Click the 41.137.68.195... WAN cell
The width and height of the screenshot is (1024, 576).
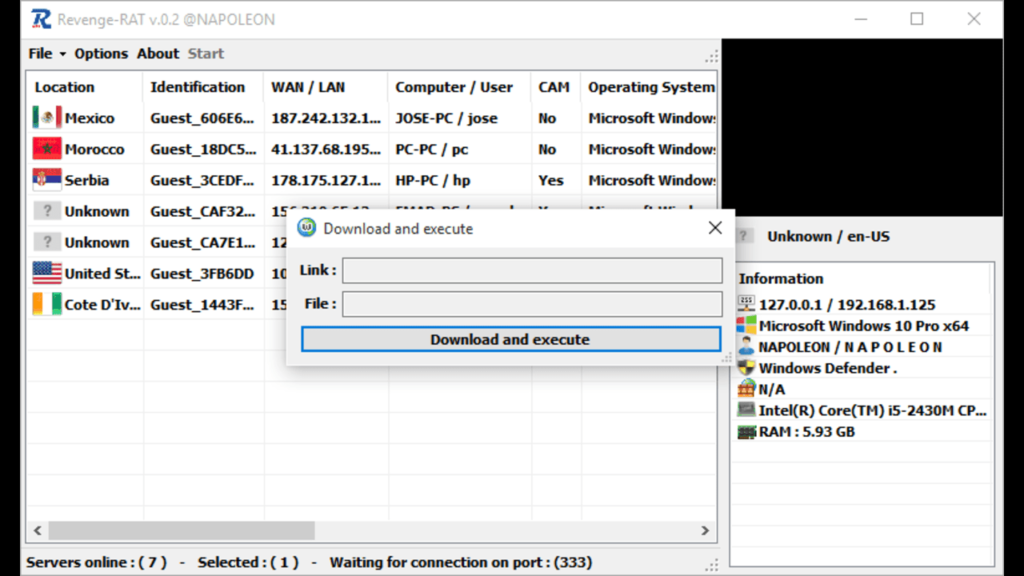pos(326,150)
